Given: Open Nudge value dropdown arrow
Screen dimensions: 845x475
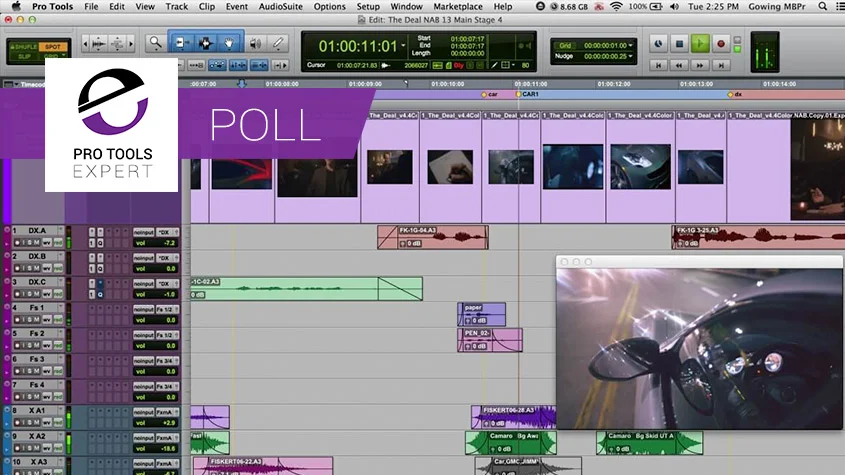Looking at the screenshot, I should [x=631, y=56].
